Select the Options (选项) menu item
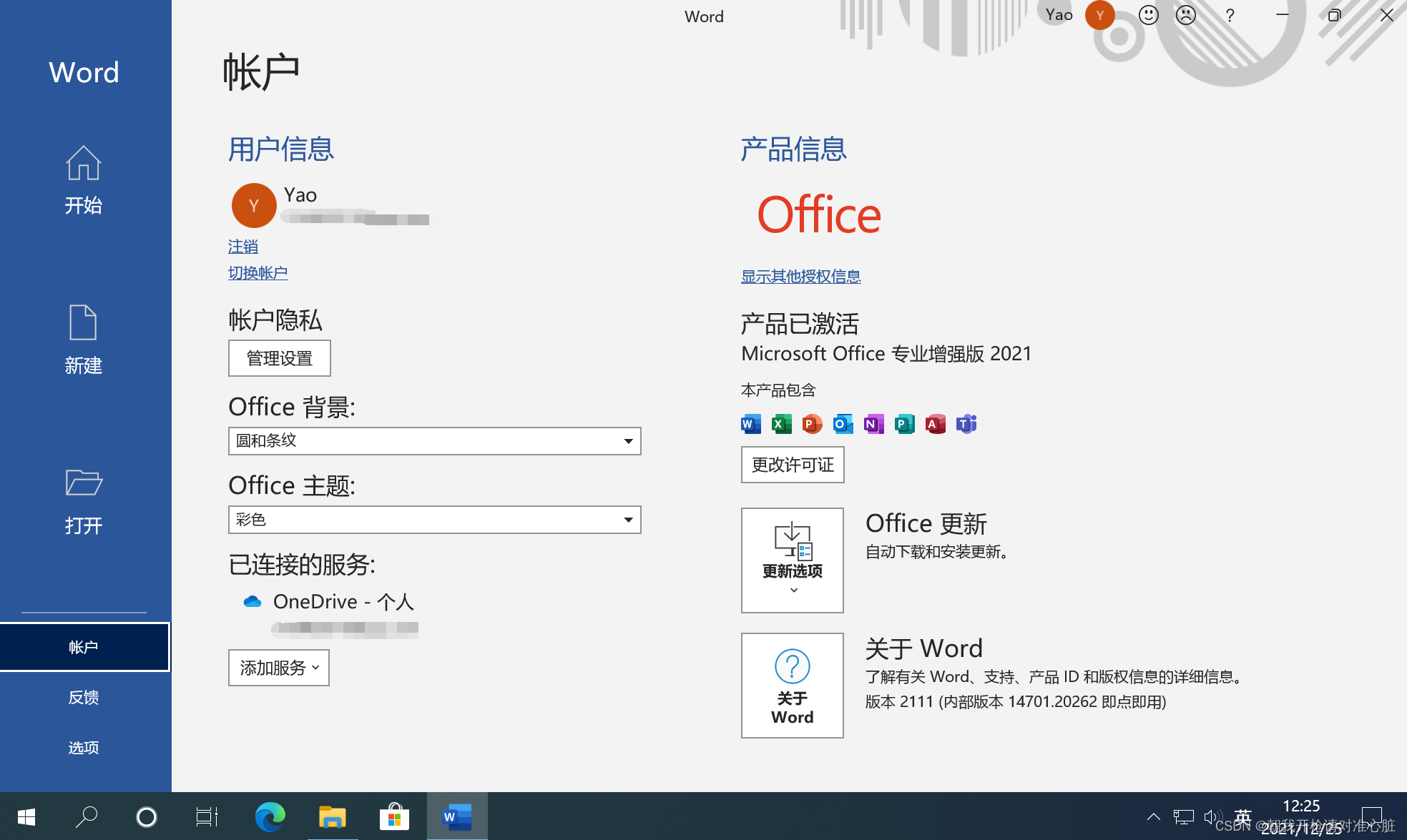This screenshot has height=840, width=1407. click(x=83, y=747)
